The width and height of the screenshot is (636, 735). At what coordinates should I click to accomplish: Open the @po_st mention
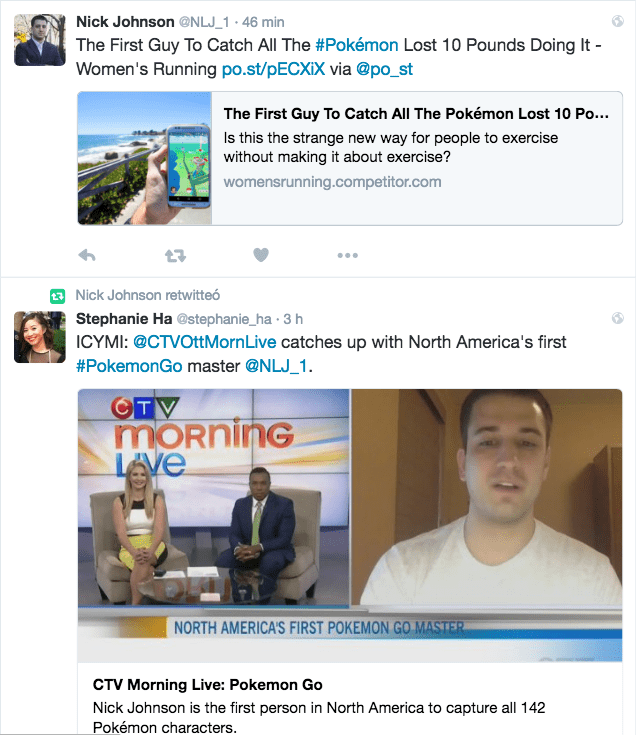pos(384,69)
